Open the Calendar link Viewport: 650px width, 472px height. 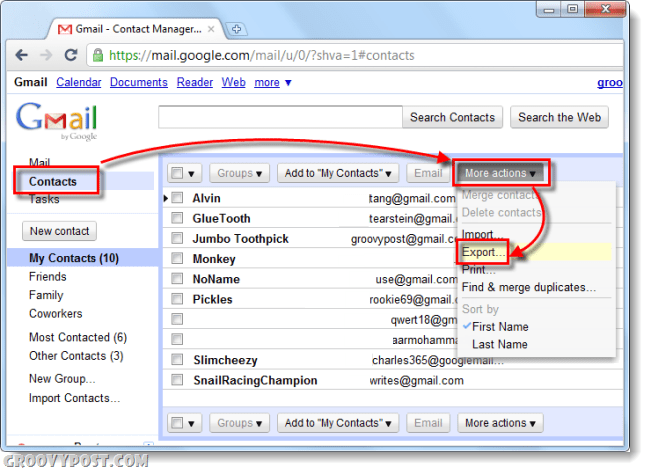tap(79, 82)
